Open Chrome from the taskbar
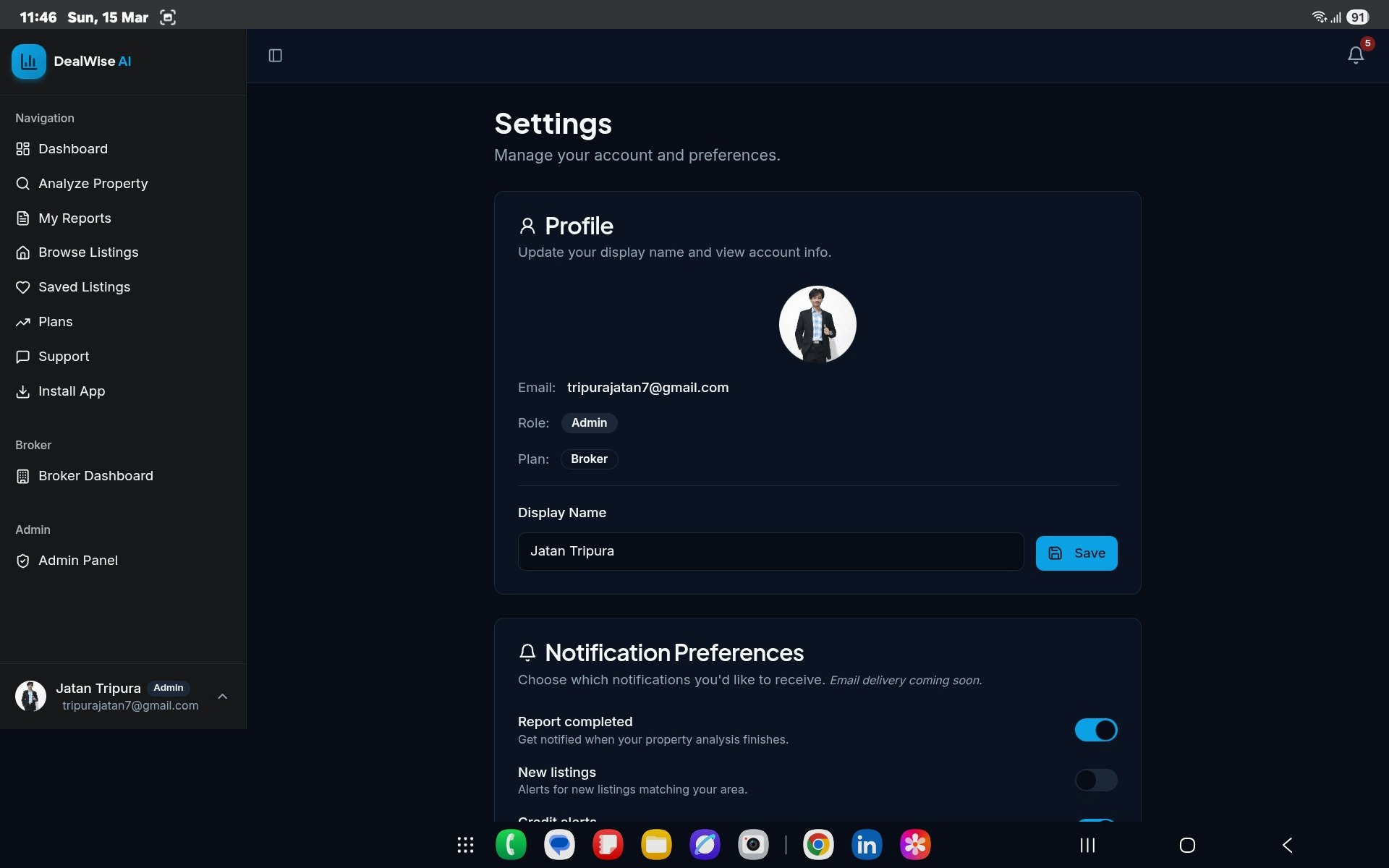Screen dimensions: 1389x868 817,844
